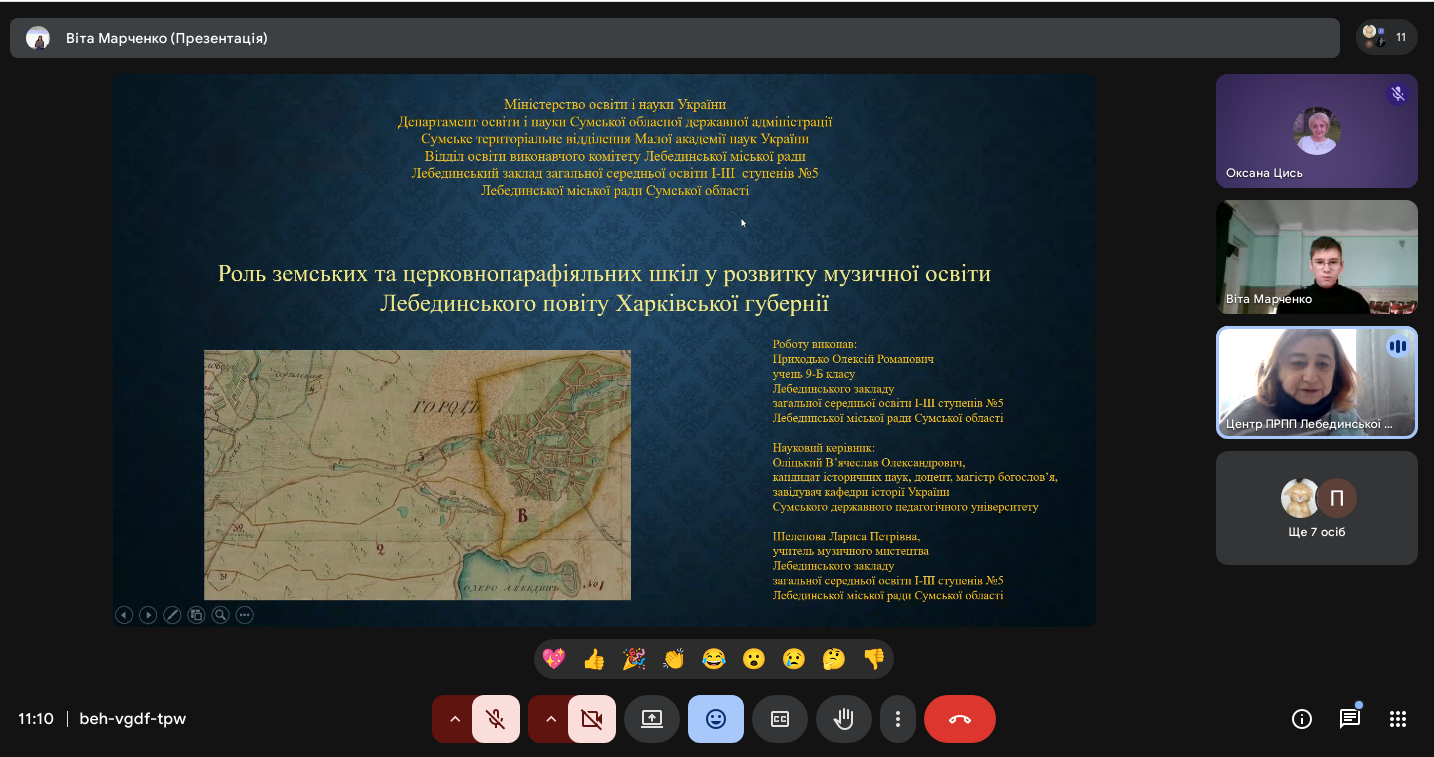Expand audio settings arrow
Screen dimensions: 1434x757
pos(455,719)
